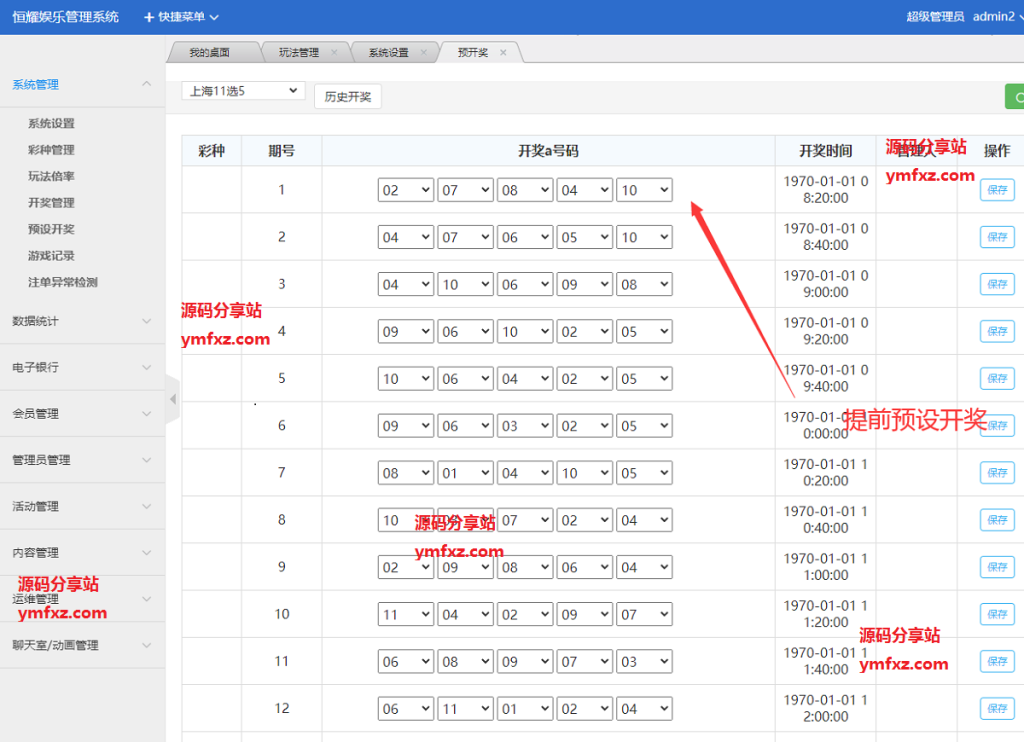Image resolution: width=1024 pixels, height=742 pixels.
Task: Collapse the 系统管理 sidebar section
Action: 145,84
